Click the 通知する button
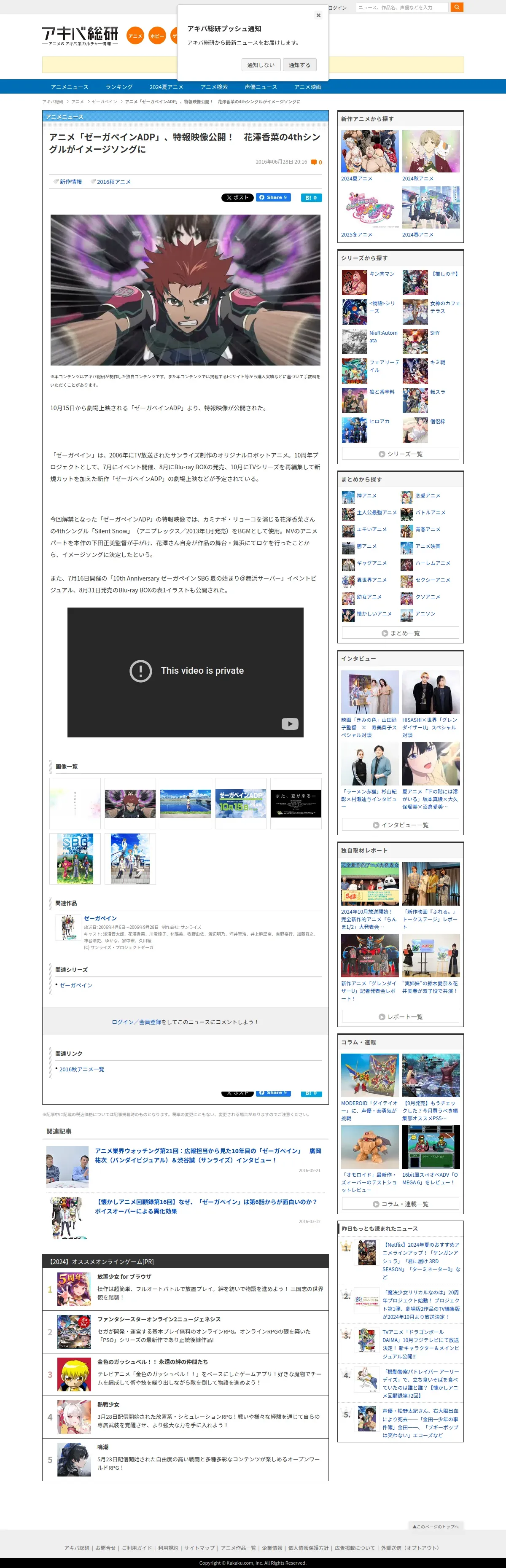506x1568 pixels. (x=299, y=65)
